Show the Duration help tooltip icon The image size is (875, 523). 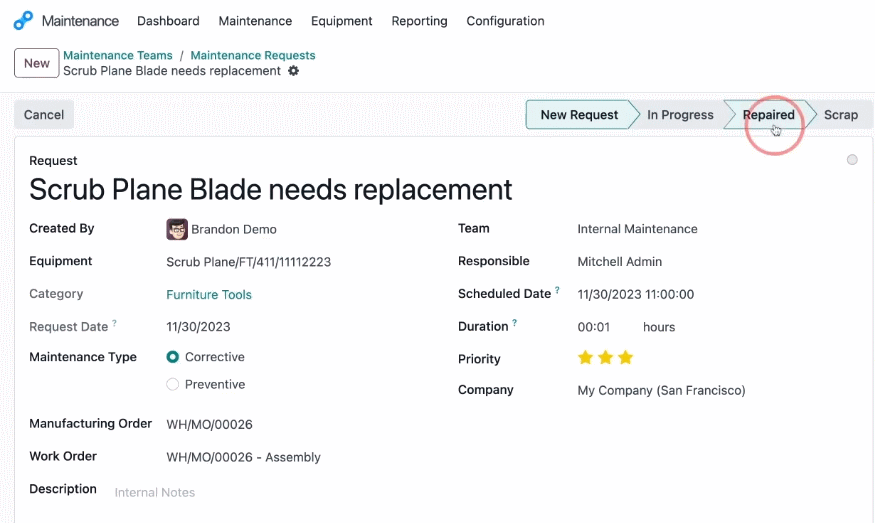[x=515, y=323]
